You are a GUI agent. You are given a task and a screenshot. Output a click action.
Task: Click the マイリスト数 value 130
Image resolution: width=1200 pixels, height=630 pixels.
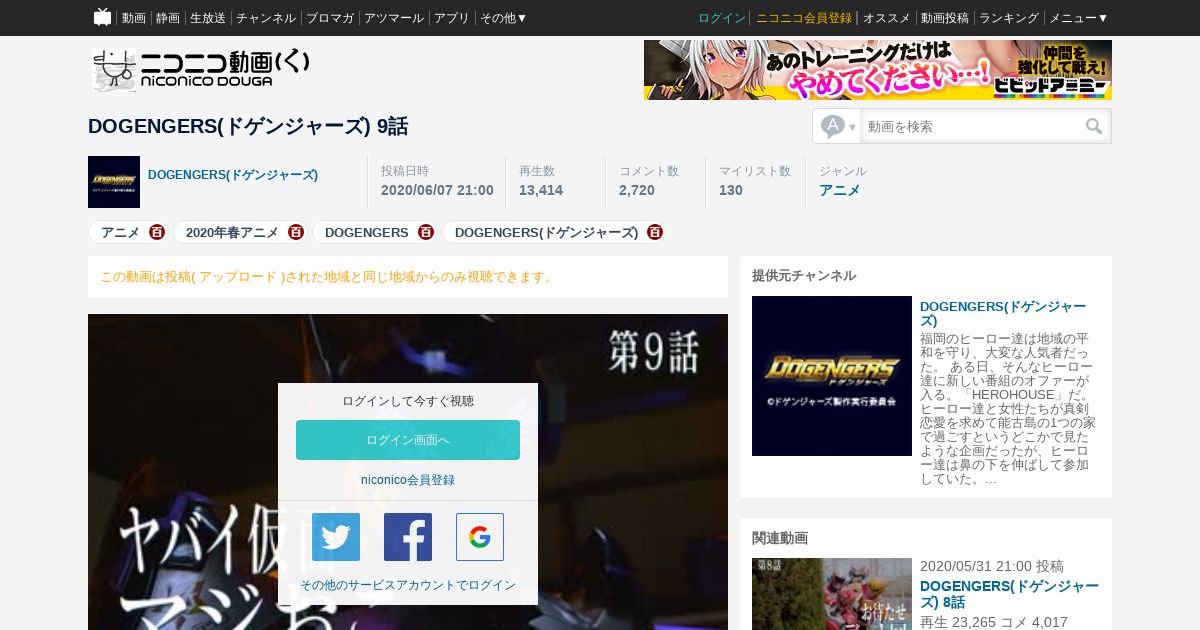(x=731, y=190)
